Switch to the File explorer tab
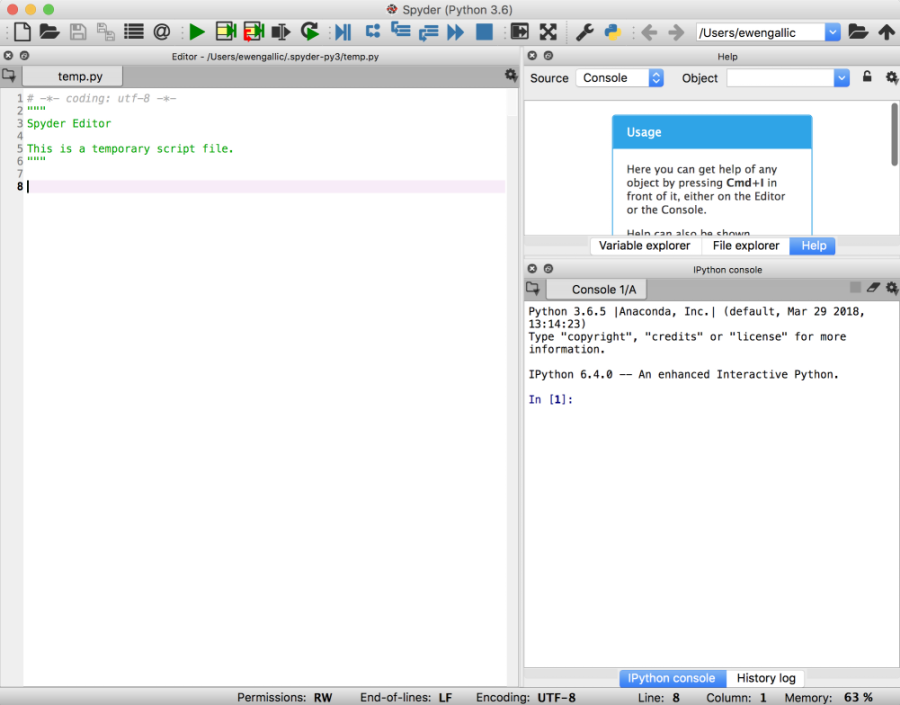900x705 pixels. (745, 246)
